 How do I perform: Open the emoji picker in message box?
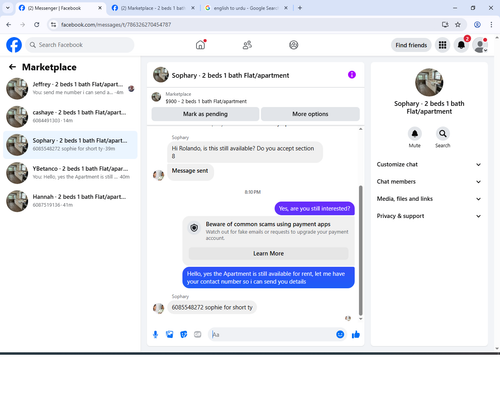click(x=340, y=334)
